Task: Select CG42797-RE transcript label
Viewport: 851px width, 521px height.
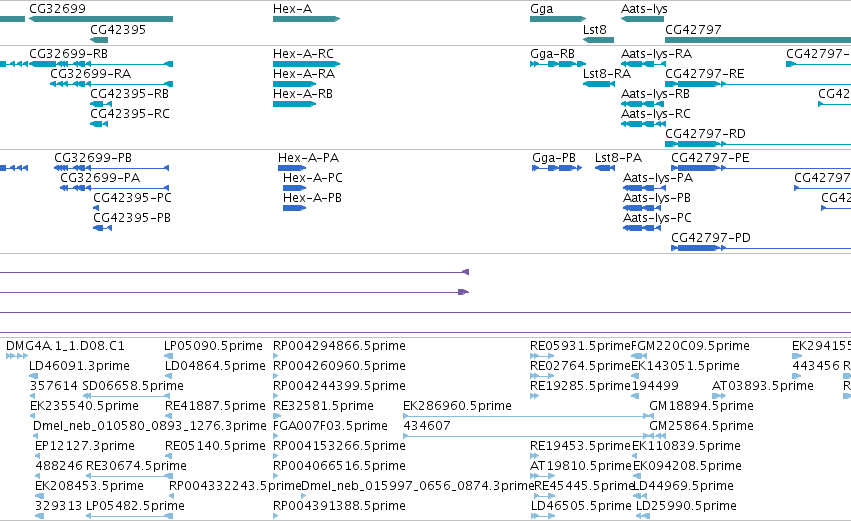Action: pos(704,74)
